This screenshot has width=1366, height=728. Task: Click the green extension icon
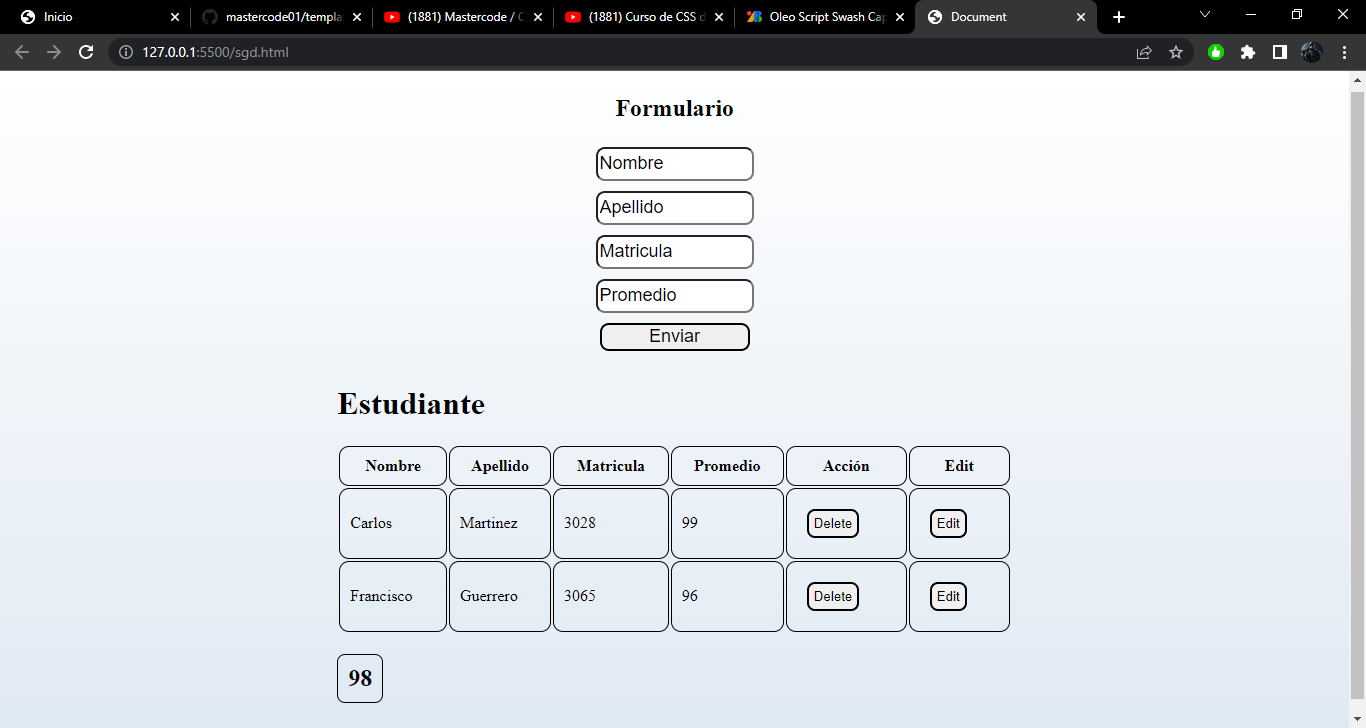pos(1215,52)
